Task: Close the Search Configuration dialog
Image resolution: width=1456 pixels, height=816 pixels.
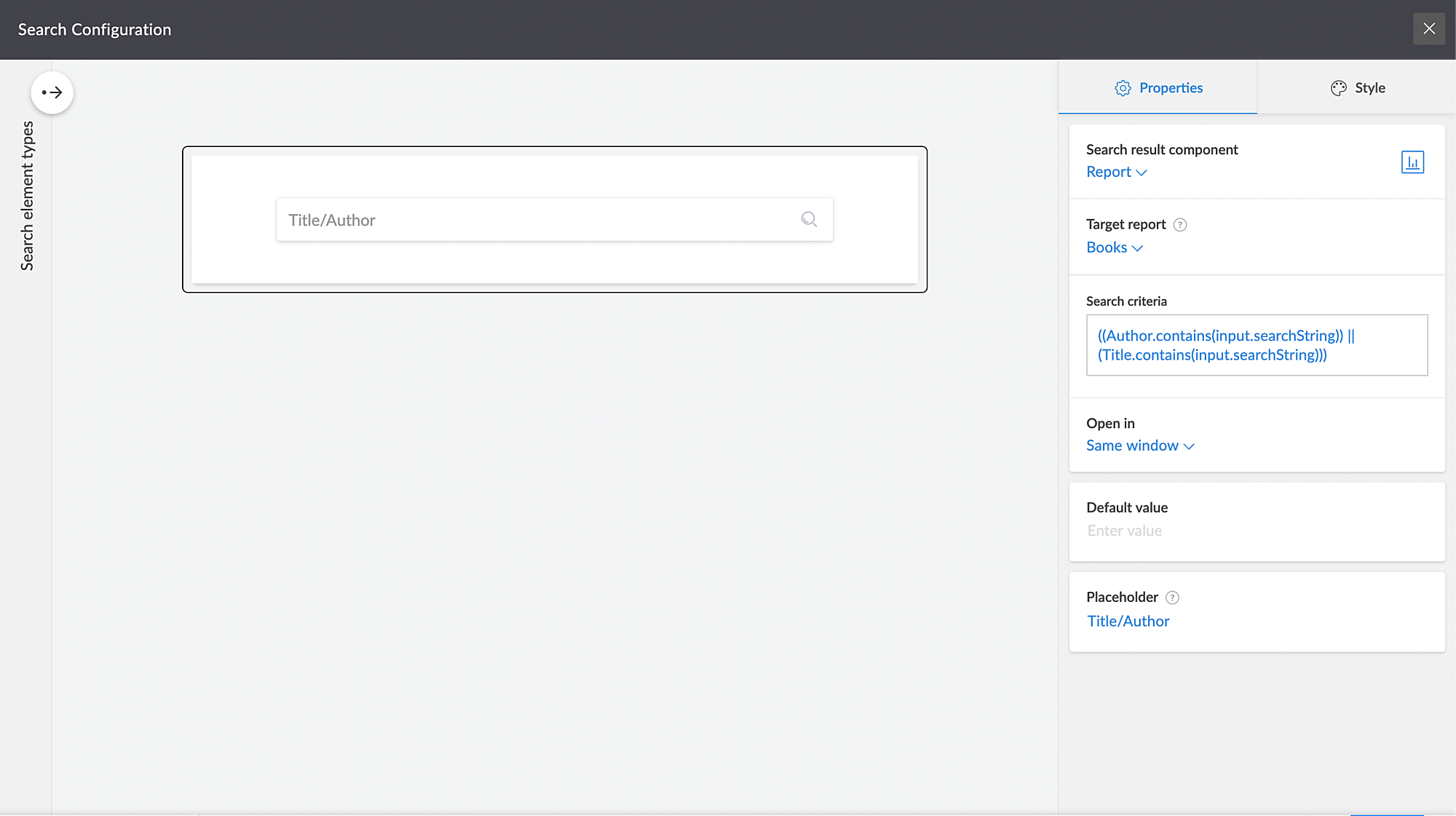Action: (x=1429, y=29)
